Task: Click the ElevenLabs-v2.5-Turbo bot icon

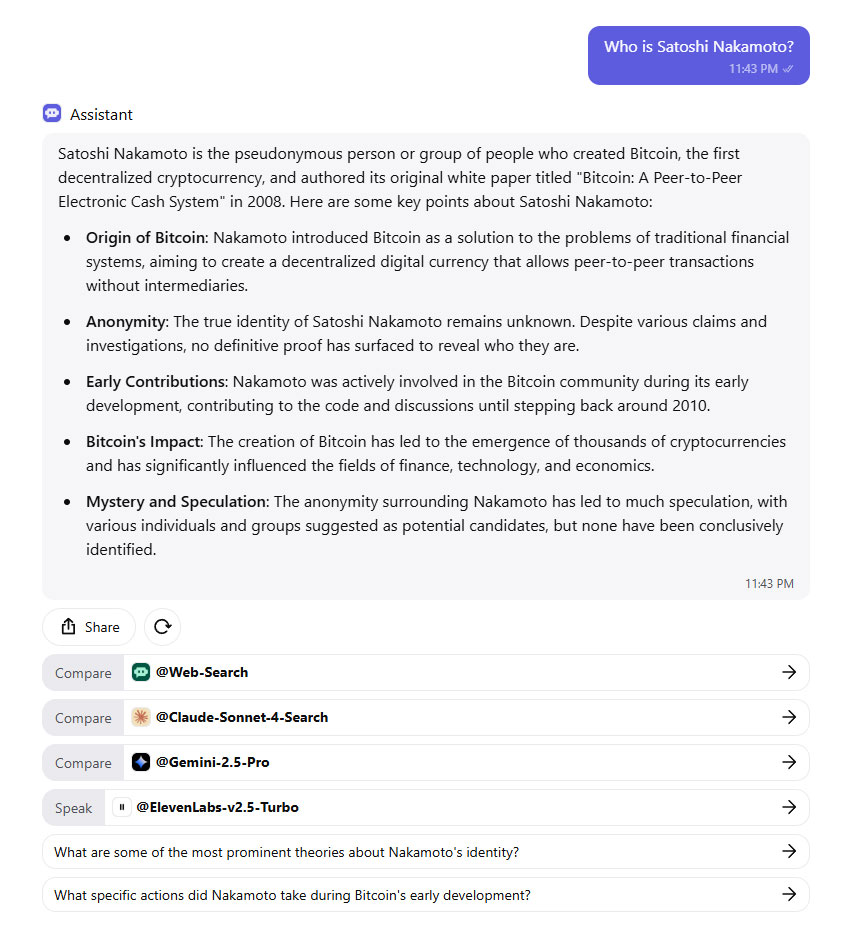Action: coord(122,807)
